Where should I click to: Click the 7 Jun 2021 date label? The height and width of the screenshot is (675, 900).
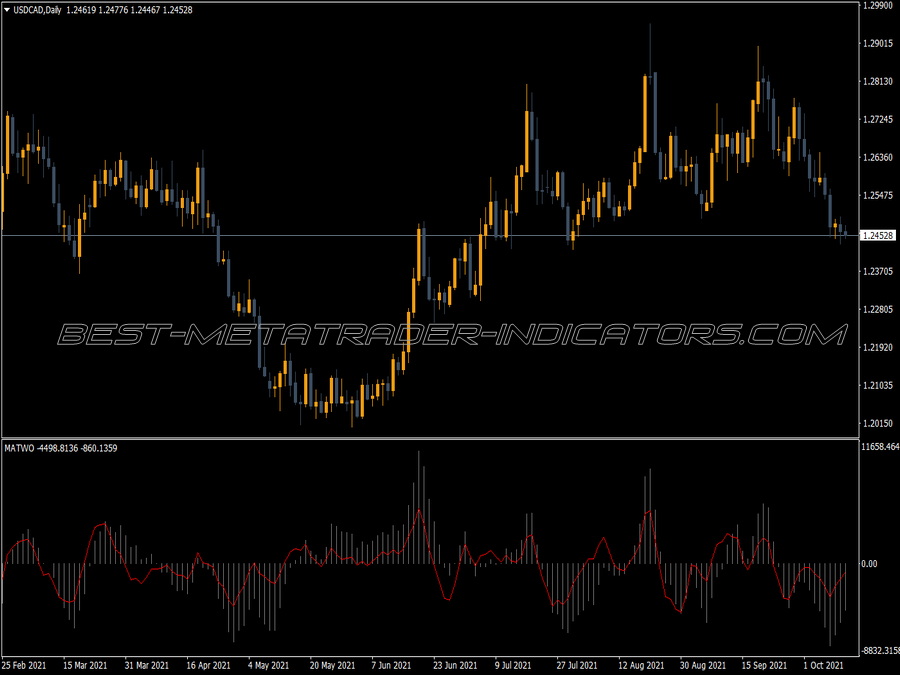tap(391, 665)
